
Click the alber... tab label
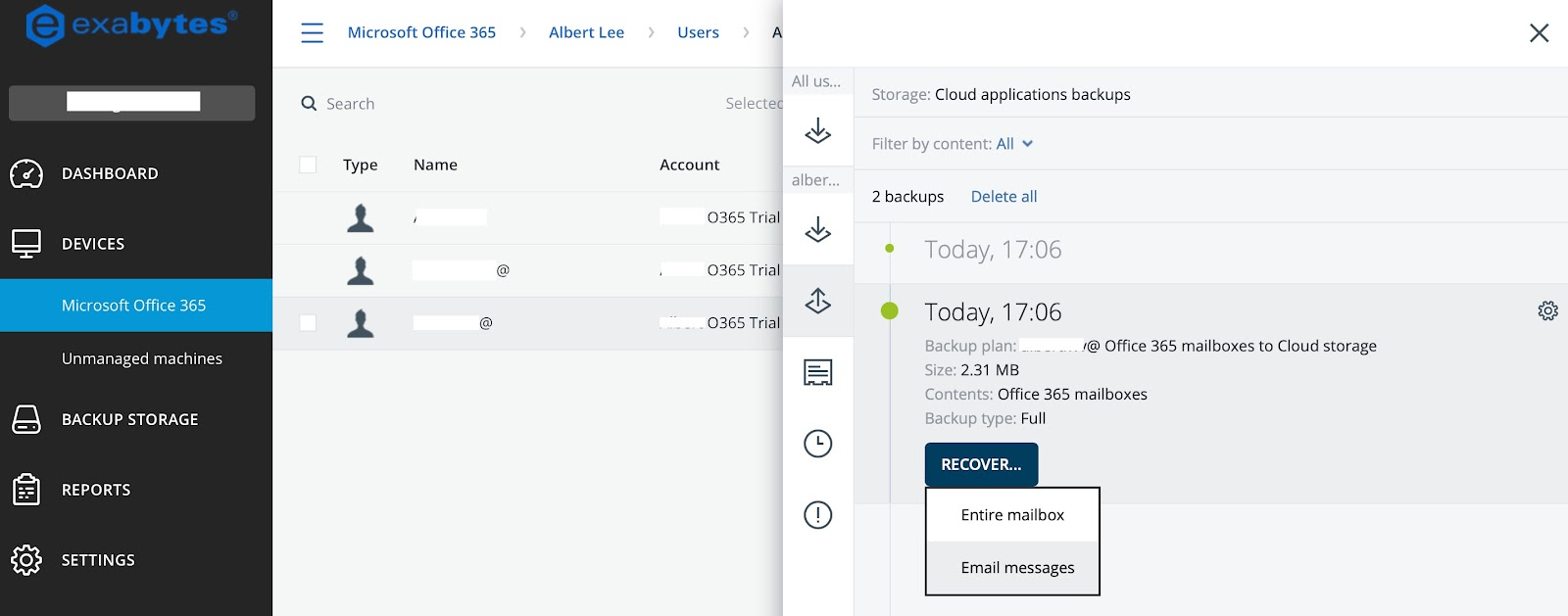point(816,180)
